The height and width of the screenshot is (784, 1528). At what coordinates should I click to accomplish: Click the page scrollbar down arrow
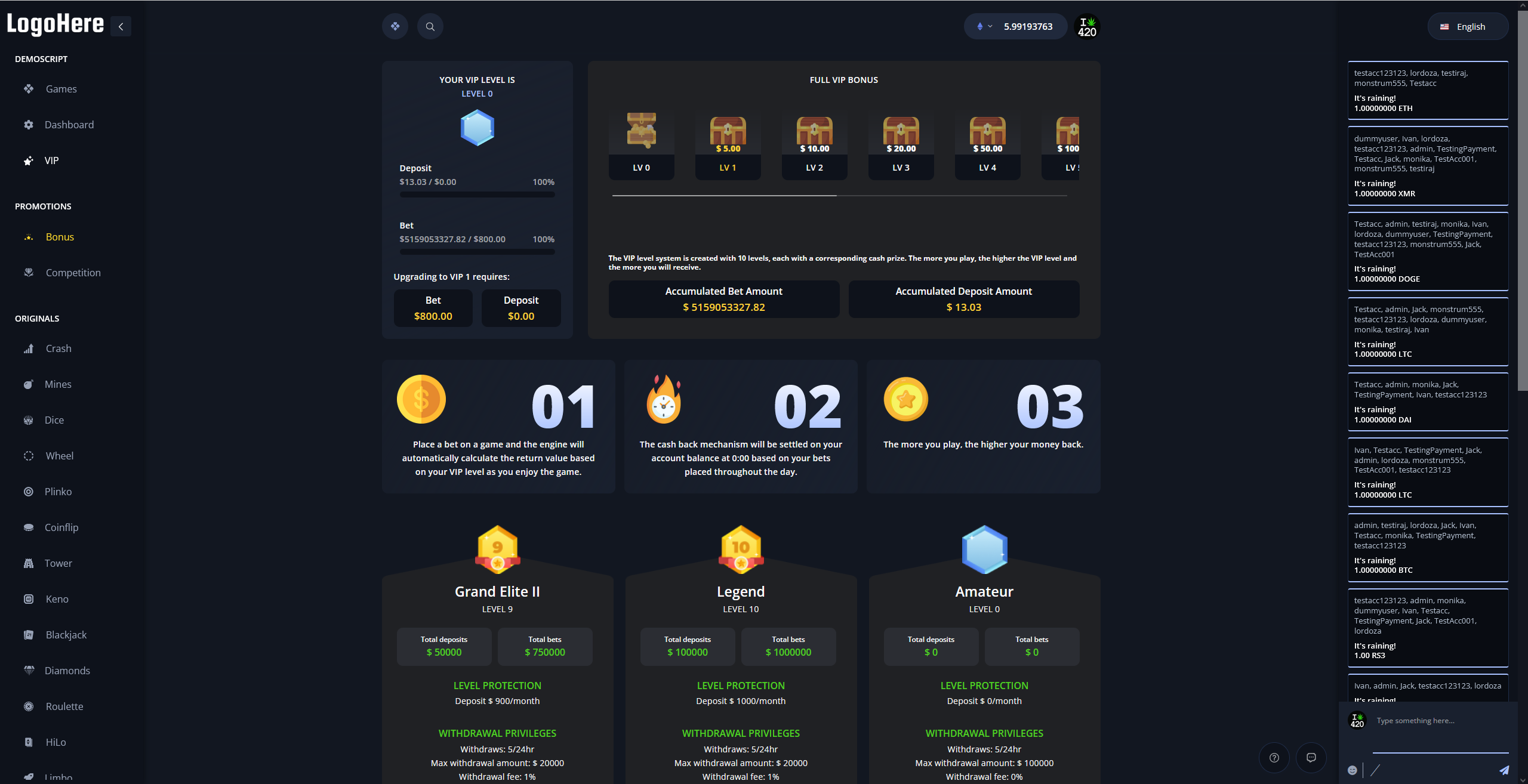1522,779
